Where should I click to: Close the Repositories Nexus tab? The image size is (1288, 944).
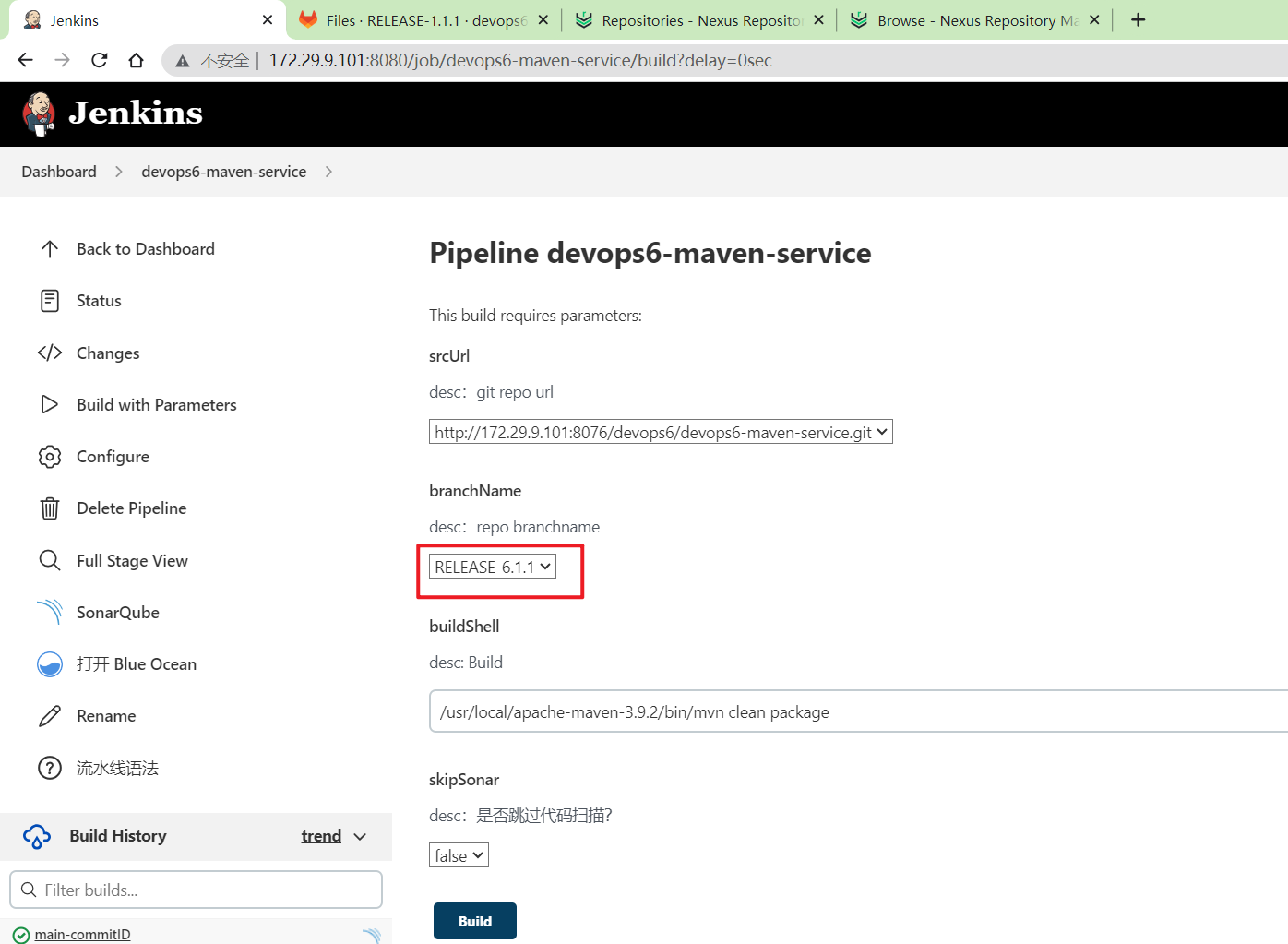click(818, 19)
